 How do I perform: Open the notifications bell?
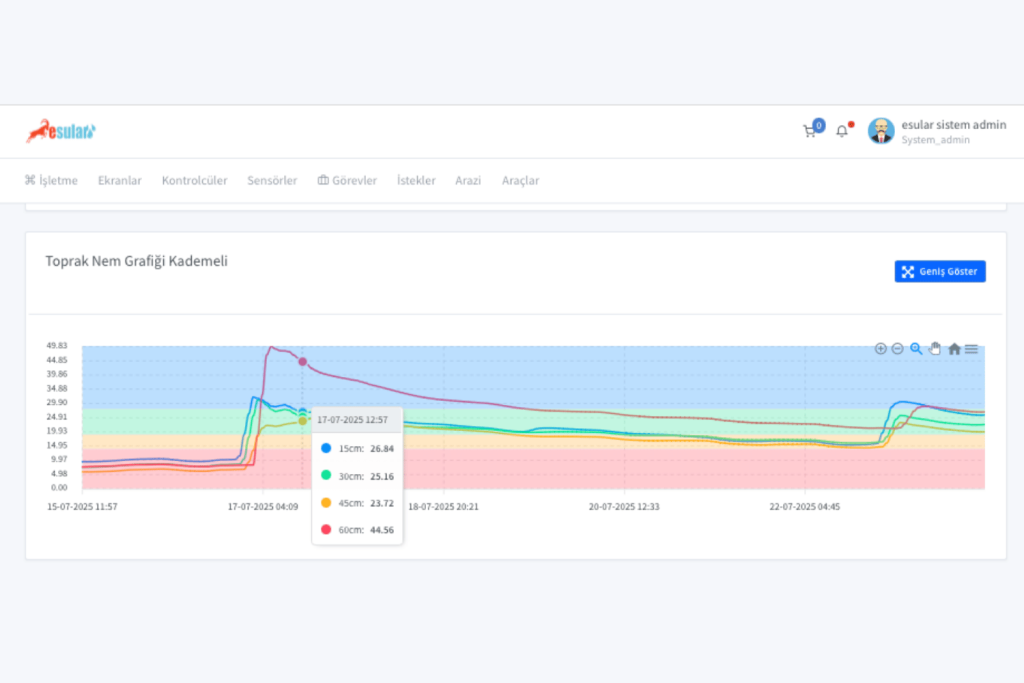842,131
